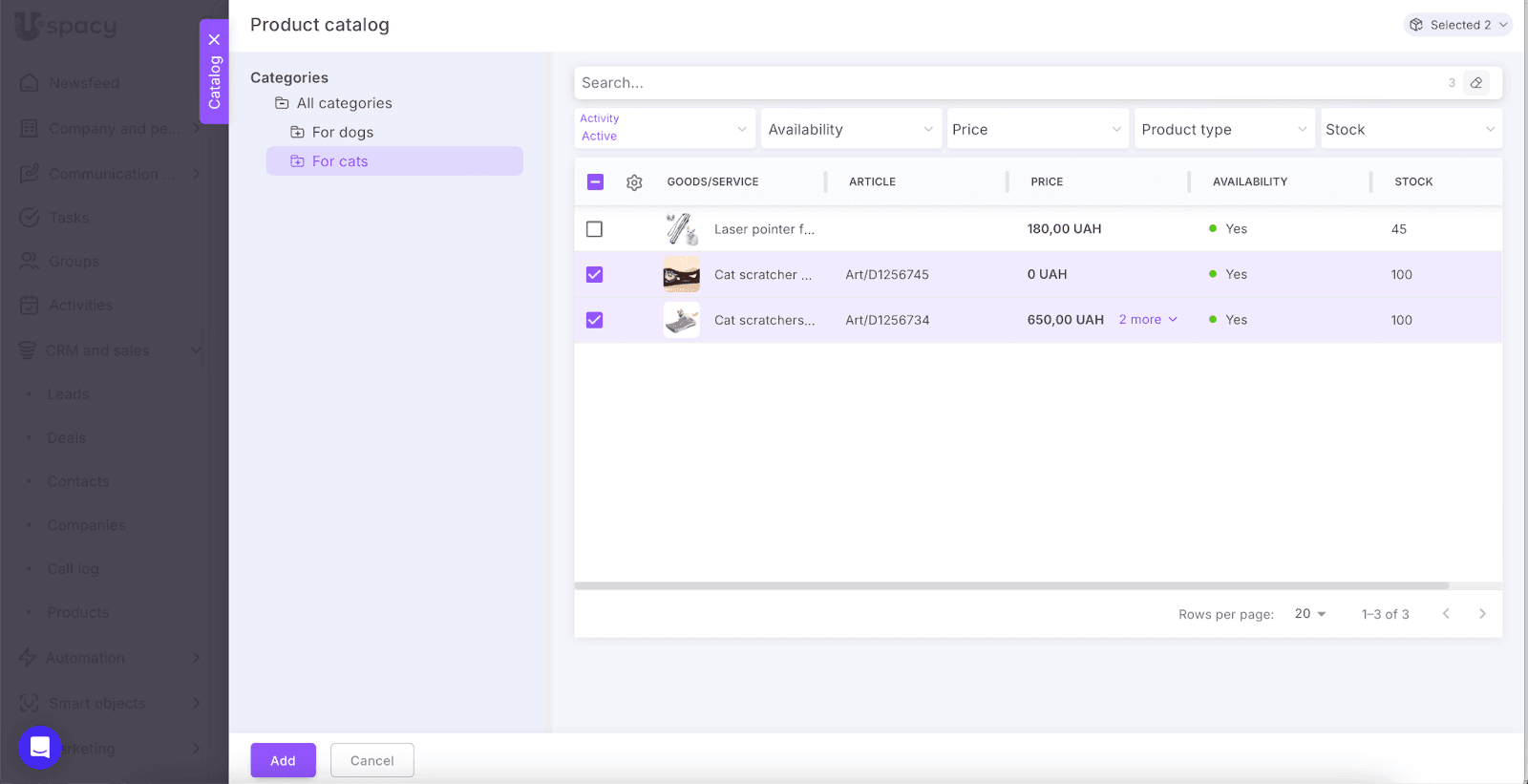The height and width of the screenshot is (784, 1528).
Task: Toggle the select-all header checkbox
Action: 595,182
